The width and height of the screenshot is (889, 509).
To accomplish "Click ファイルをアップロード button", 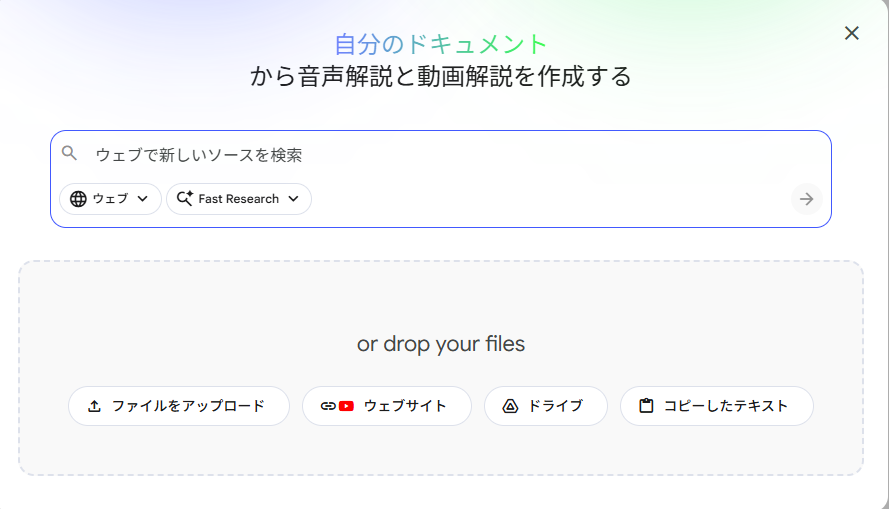I will (x=179, y=406).
